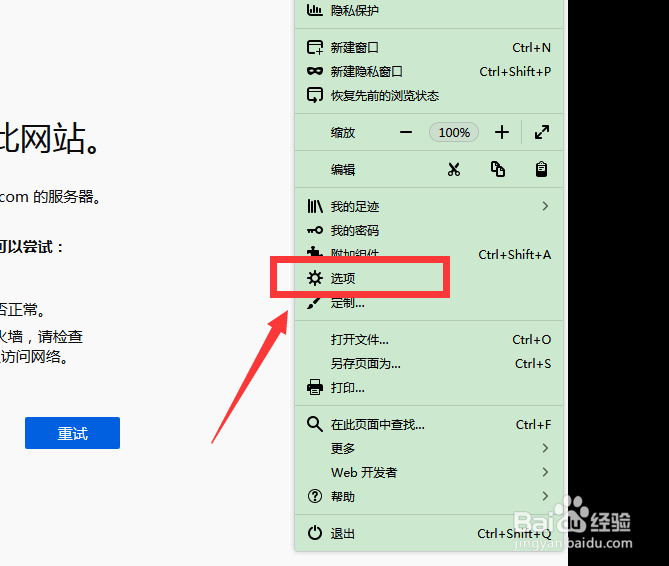The height and width of the screenshot is (566, 669).
Task: Click the 缩放 label
Action: tap(343, 133)
